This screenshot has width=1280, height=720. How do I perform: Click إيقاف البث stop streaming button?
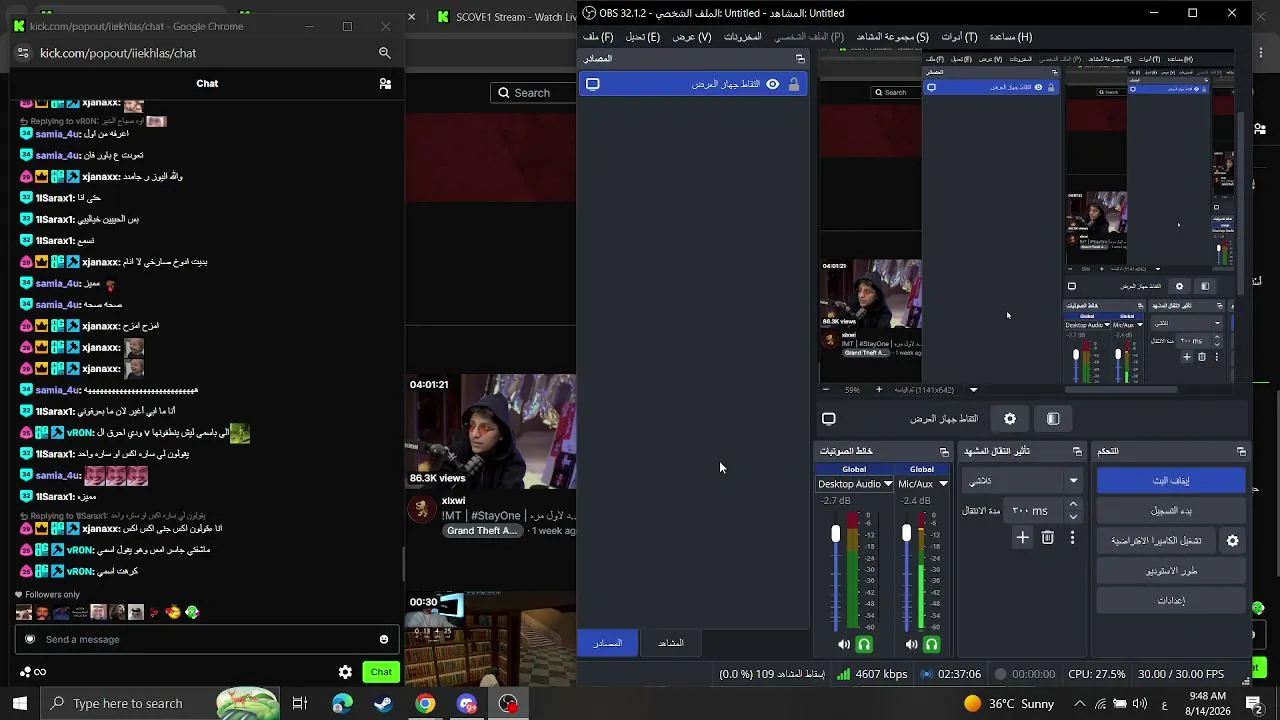pyautogui.click(x=1171, y=481)
